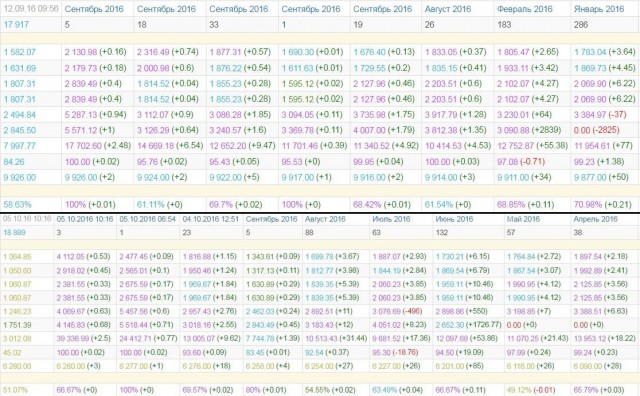
Task: Select the '3 012.08' cell
Action: (17, 338)
